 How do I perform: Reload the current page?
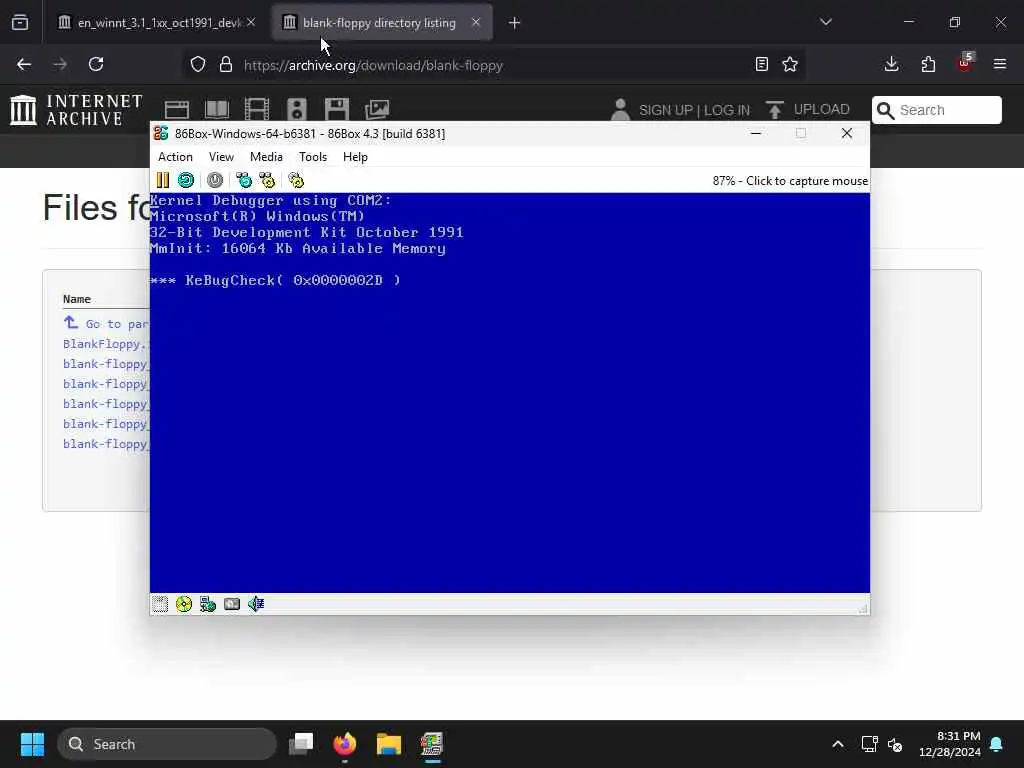(96, 65)
